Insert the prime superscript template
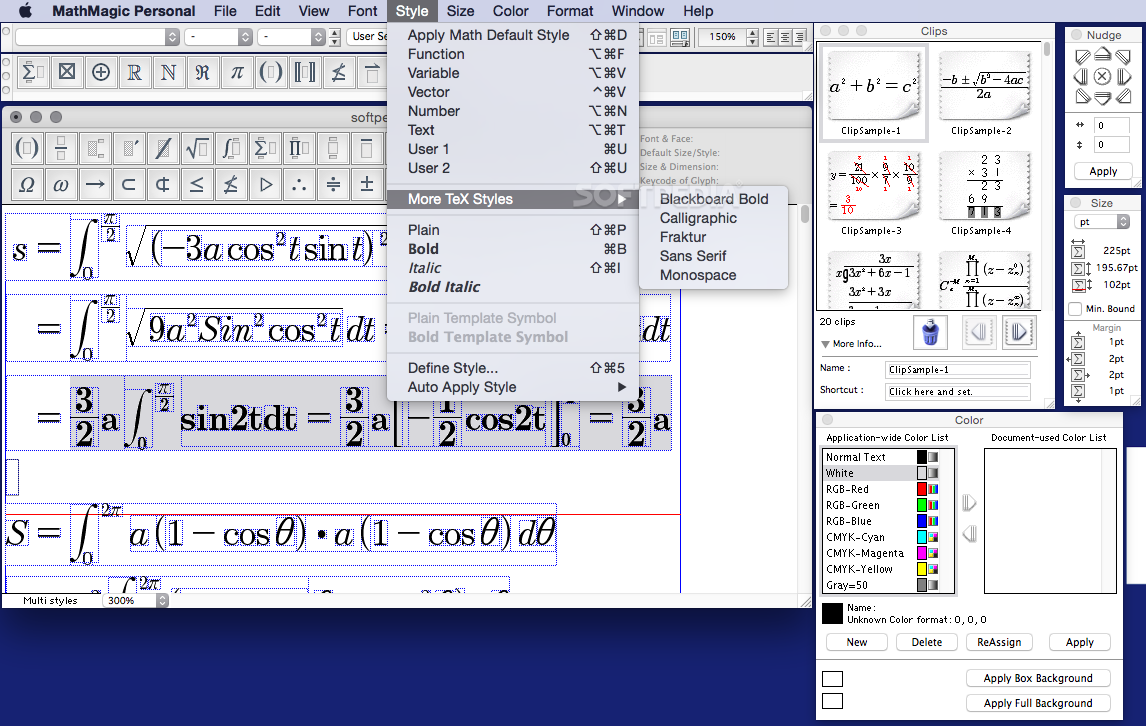 point(129,148)
